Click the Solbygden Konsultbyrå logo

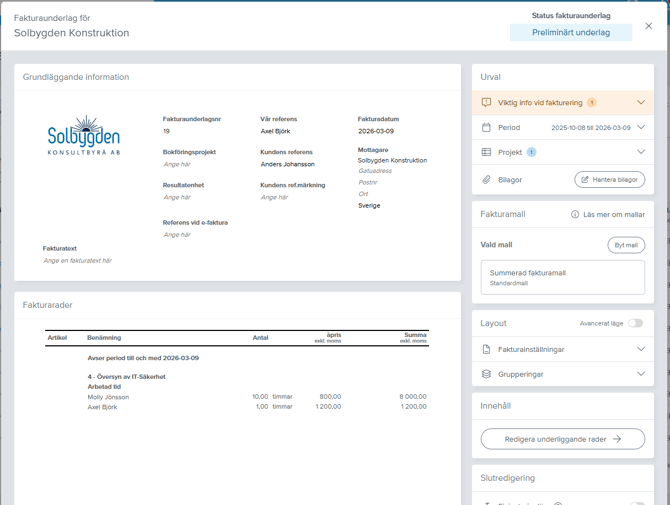pos(84,137)
